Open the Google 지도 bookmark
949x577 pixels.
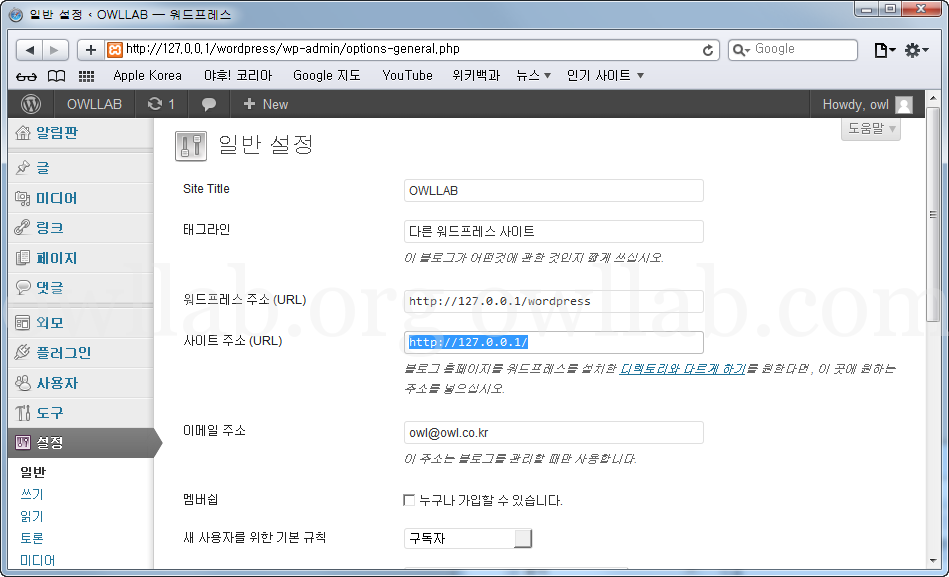(327, 76)
